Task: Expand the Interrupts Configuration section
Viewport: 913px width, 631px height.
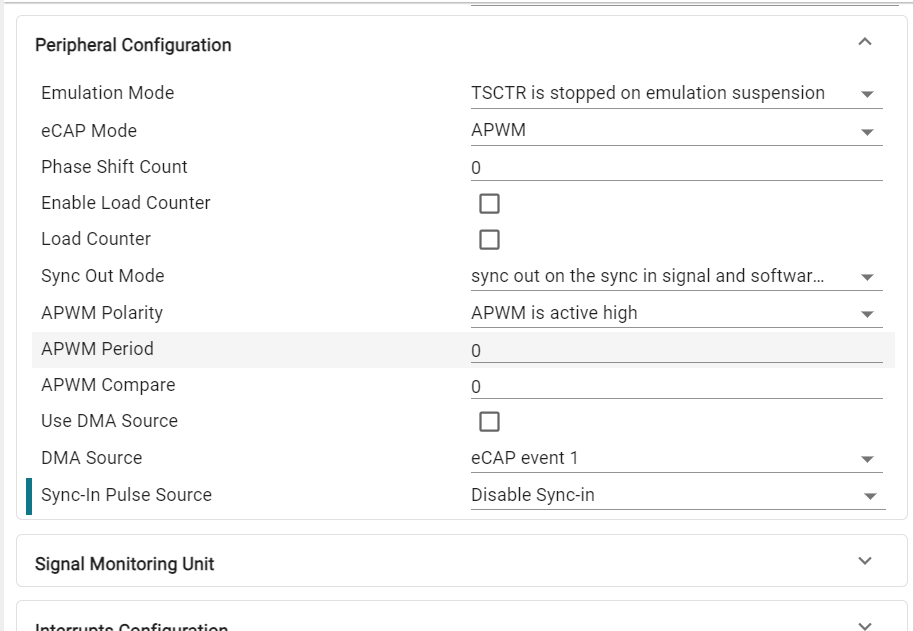Action: click(865, 625)
